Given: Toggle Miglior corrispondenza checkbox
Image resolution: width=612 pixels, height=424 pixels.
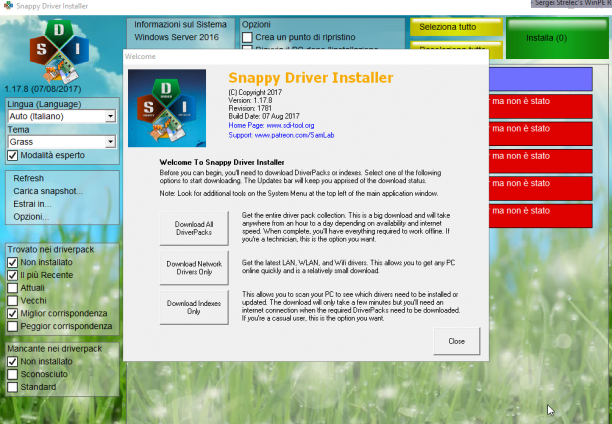Looking at the screenshot, I should pyautogui.click(x=12, y=314).
